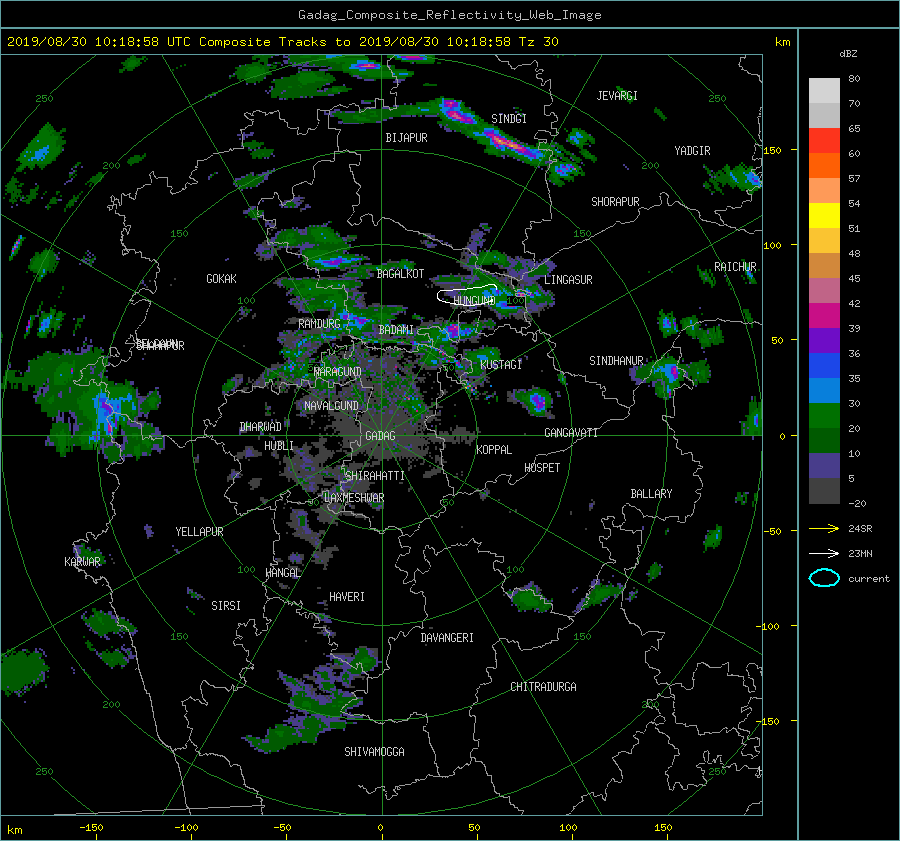Click the Gadag_Composite_Reflectivity_Web_Image title

[x=449, y=15]
